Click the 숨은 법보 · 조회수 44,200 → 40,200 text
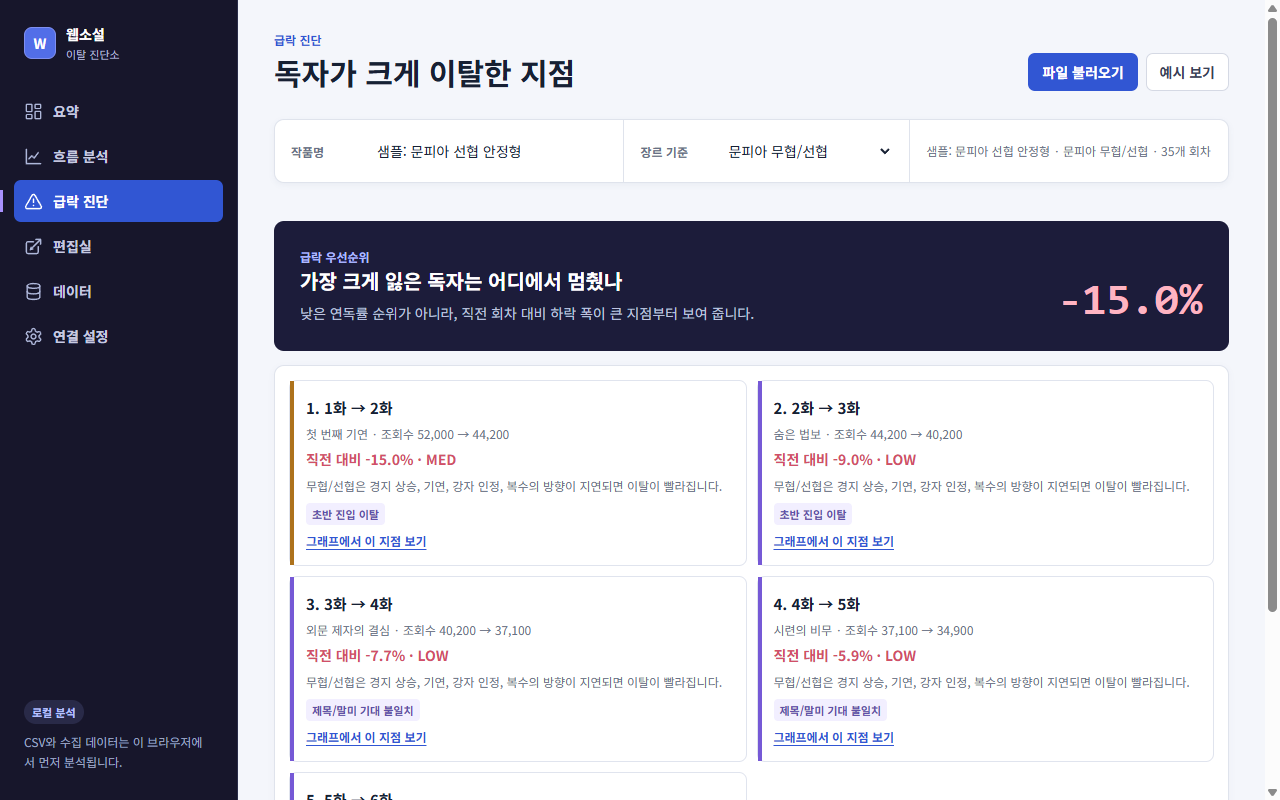The image size is (1280, 800). [x=868, y=435]
